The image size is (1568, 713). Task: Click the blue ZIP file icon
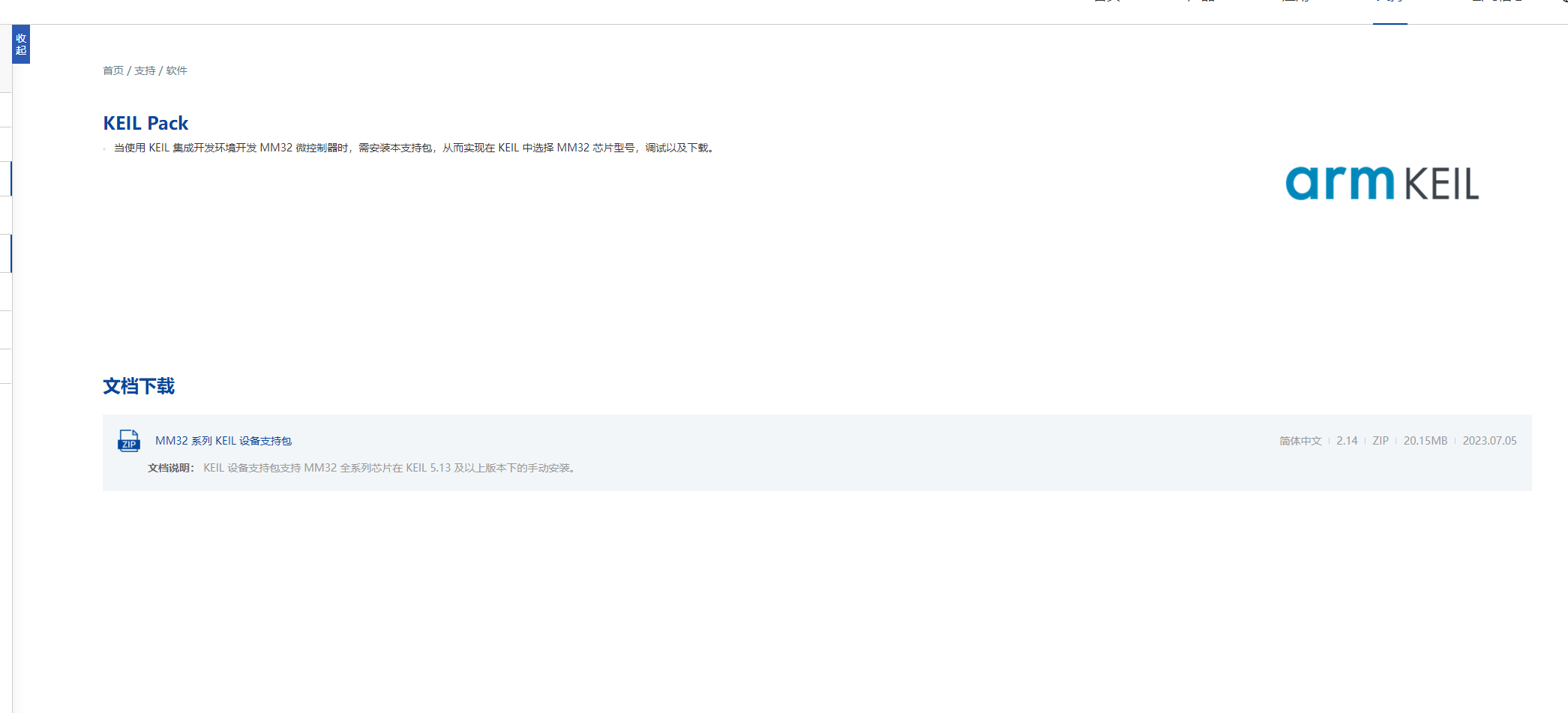pos(129,441)
